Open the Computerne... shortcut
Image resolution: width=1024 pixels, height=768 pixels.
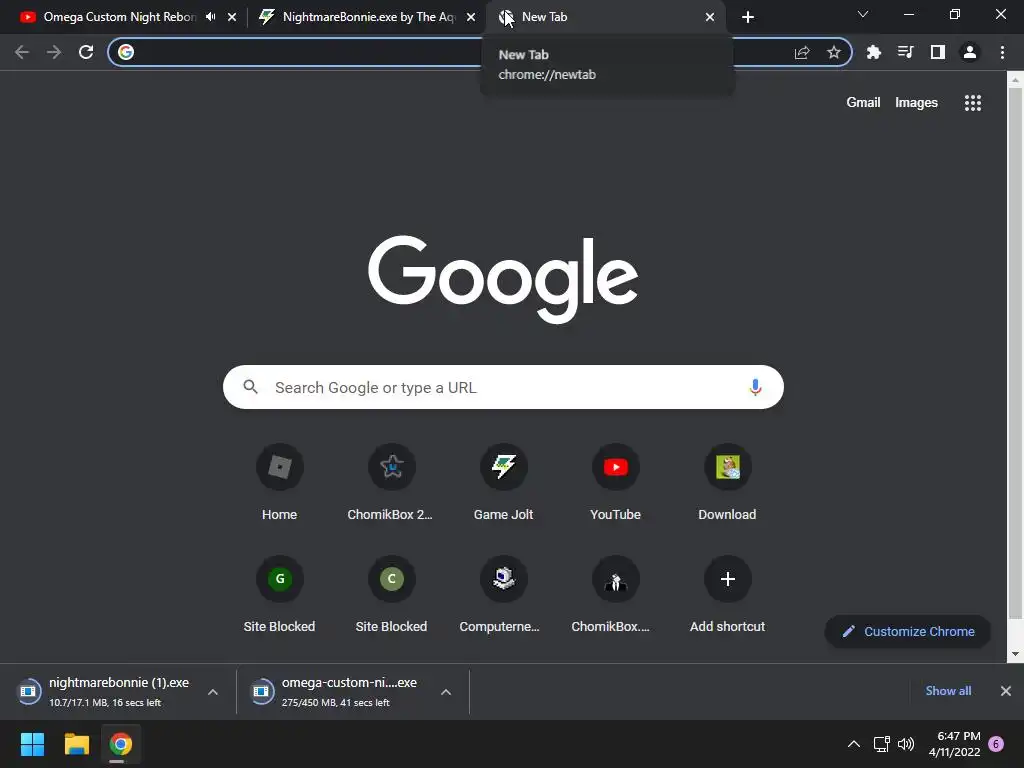coord(504,595)
